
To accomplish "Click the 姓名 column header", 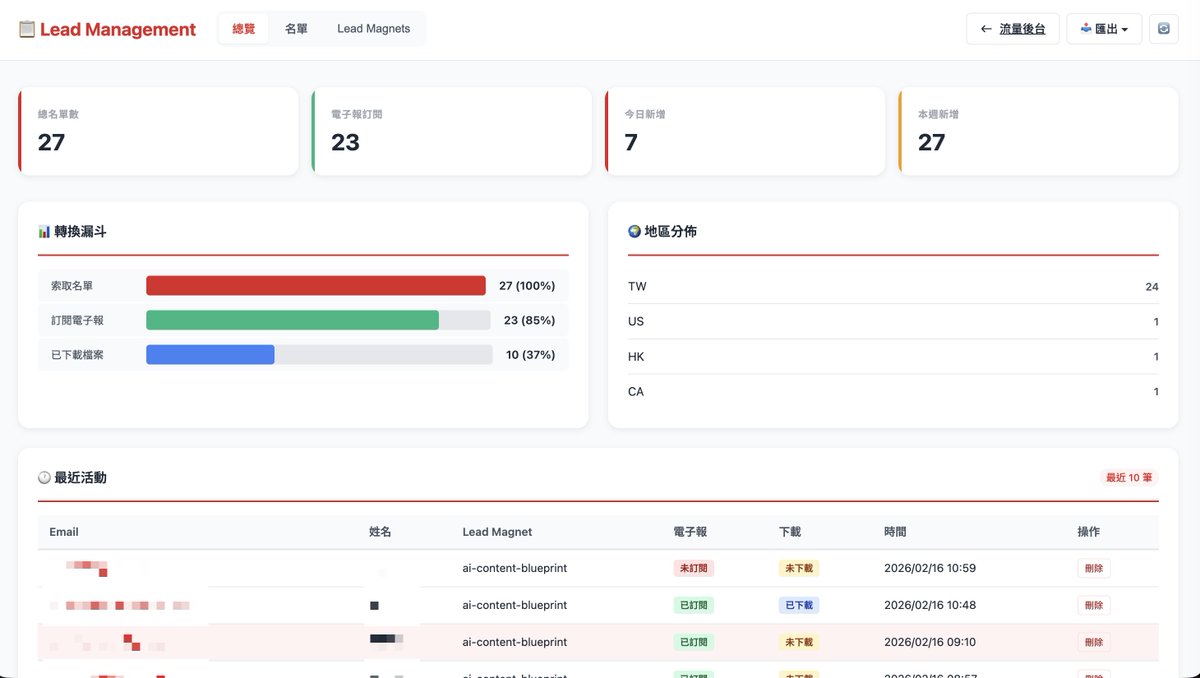I will coord(380,532).
